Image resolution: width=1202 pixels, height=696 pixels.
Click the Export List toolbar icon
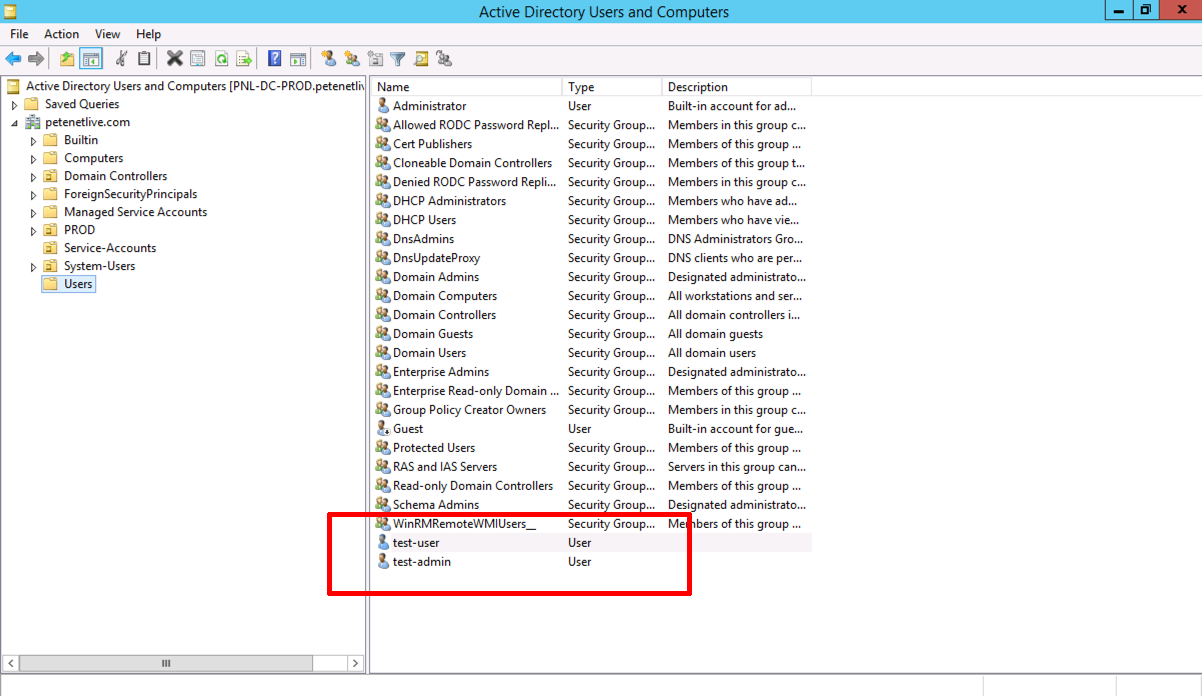pyautogui.click(x=243, y=59)
